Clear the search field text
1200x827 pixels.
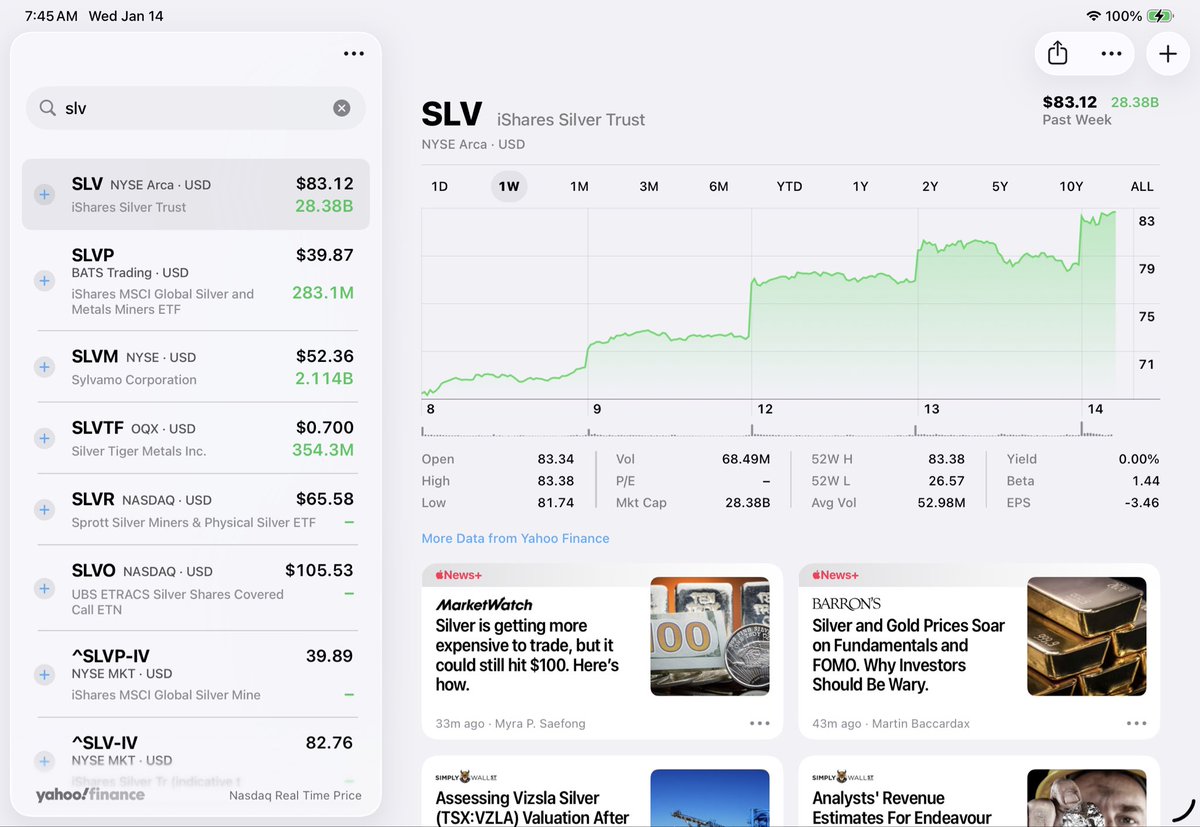342,108
